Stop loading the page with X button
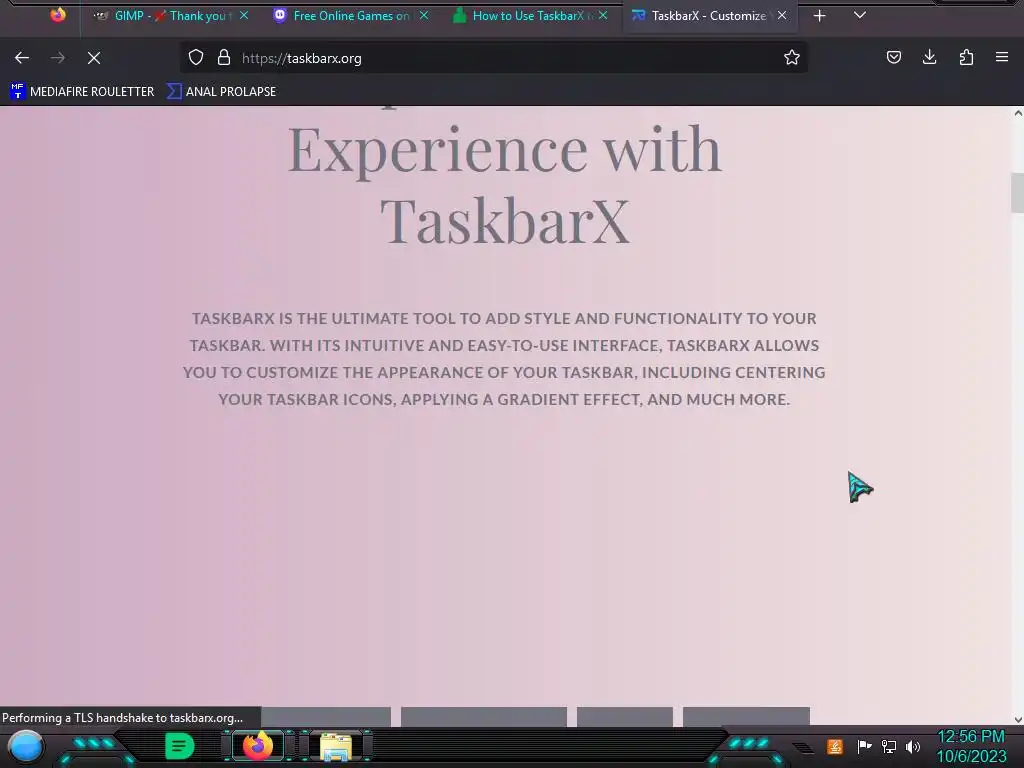This screenshot has height=768, width=1024. (x=94, y=58)
